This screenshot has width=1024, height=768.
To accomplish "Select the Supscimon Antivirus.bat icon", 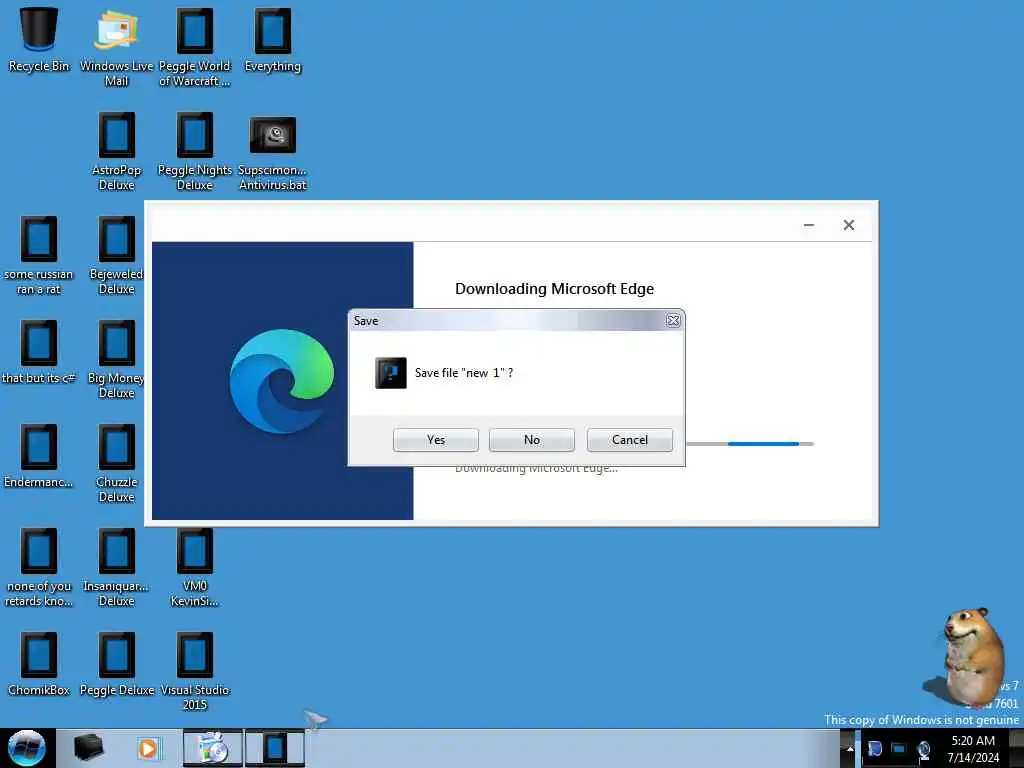I will pos(273,154).
